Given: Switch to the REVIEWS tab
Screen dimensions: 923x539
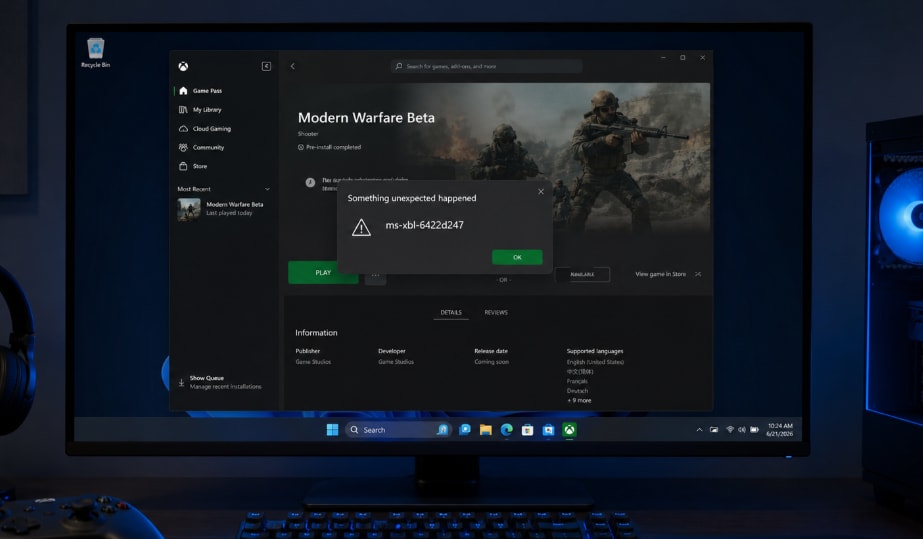Looking at the screenshot, I should click(496, 312).
